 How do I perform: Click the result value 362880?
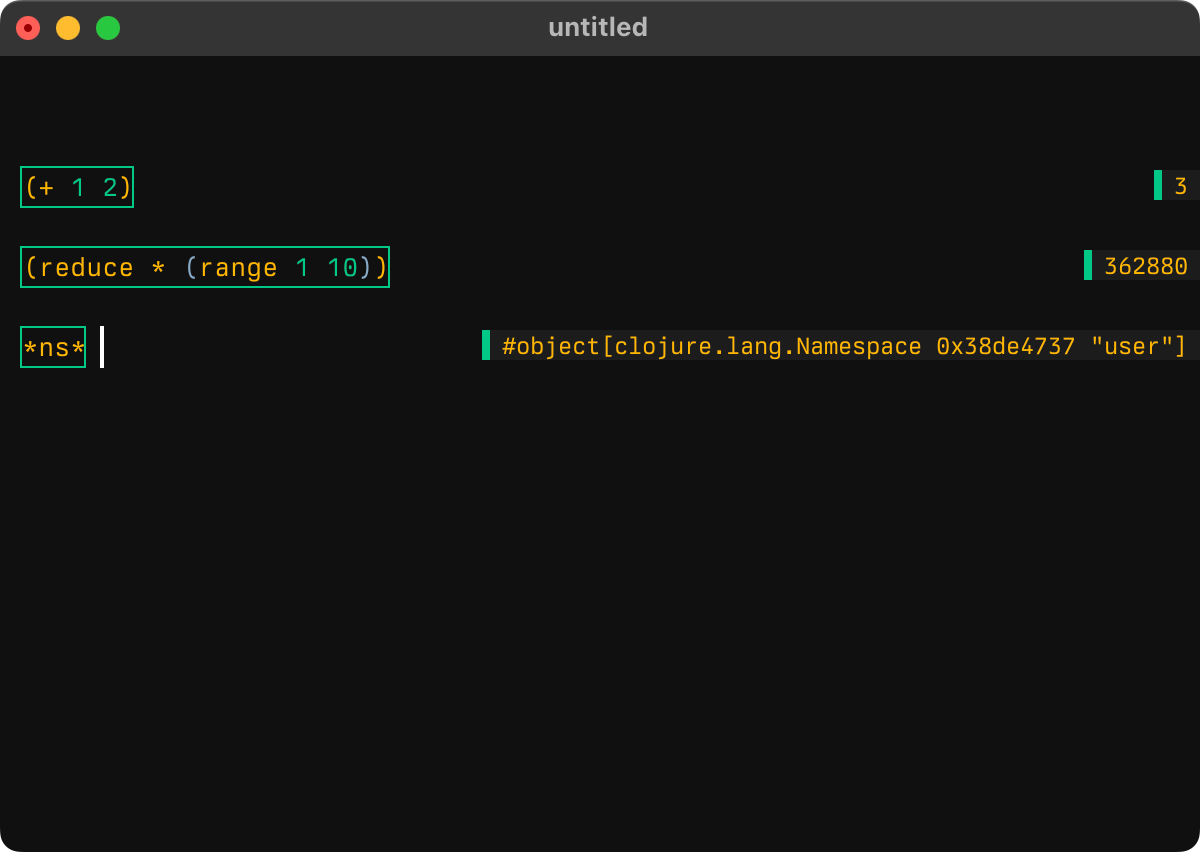click(x=1145, y=266)
